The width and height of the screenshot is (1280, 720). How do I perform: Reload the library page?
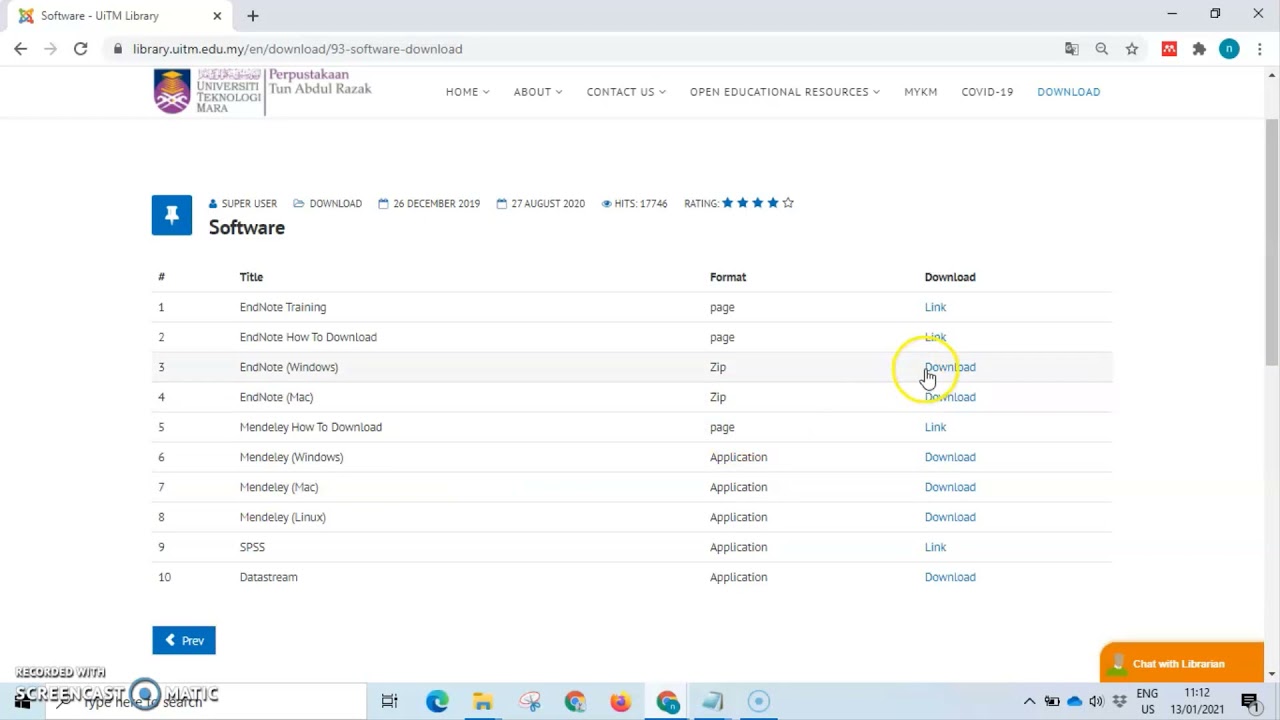pos(81,49)
